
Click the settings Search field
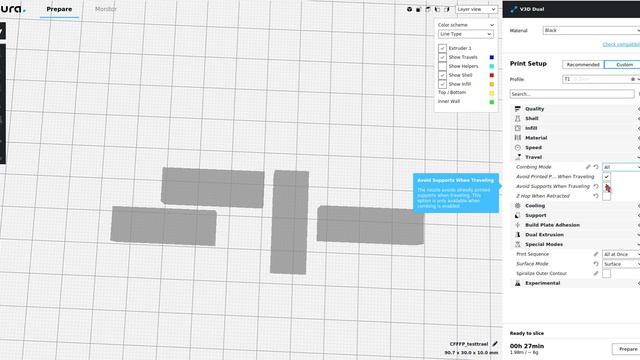pos(572,94)
